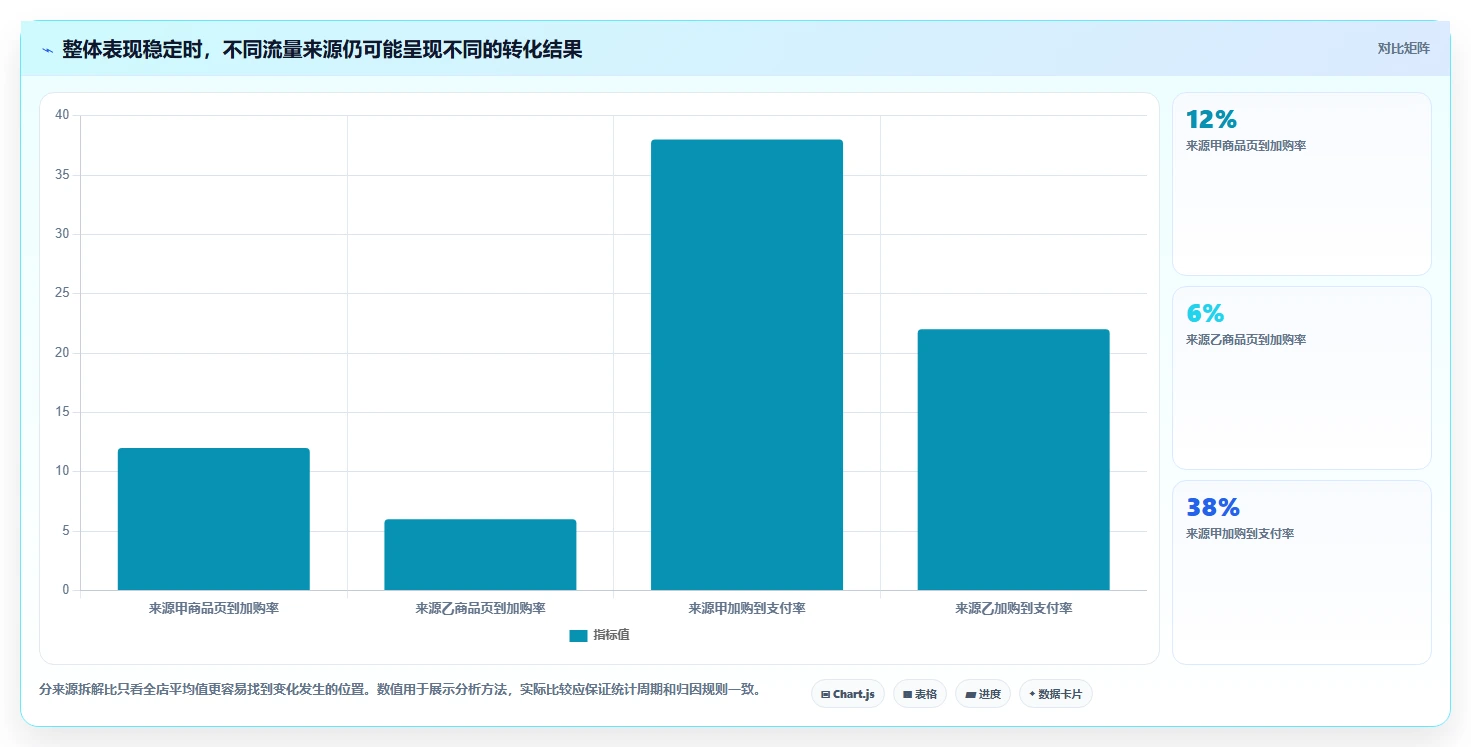Click the 来源乙加购到支付率 bar in chart
Image resolution: width=1471 pixels, height=747 pixels.
click(x=1013, y=460)
